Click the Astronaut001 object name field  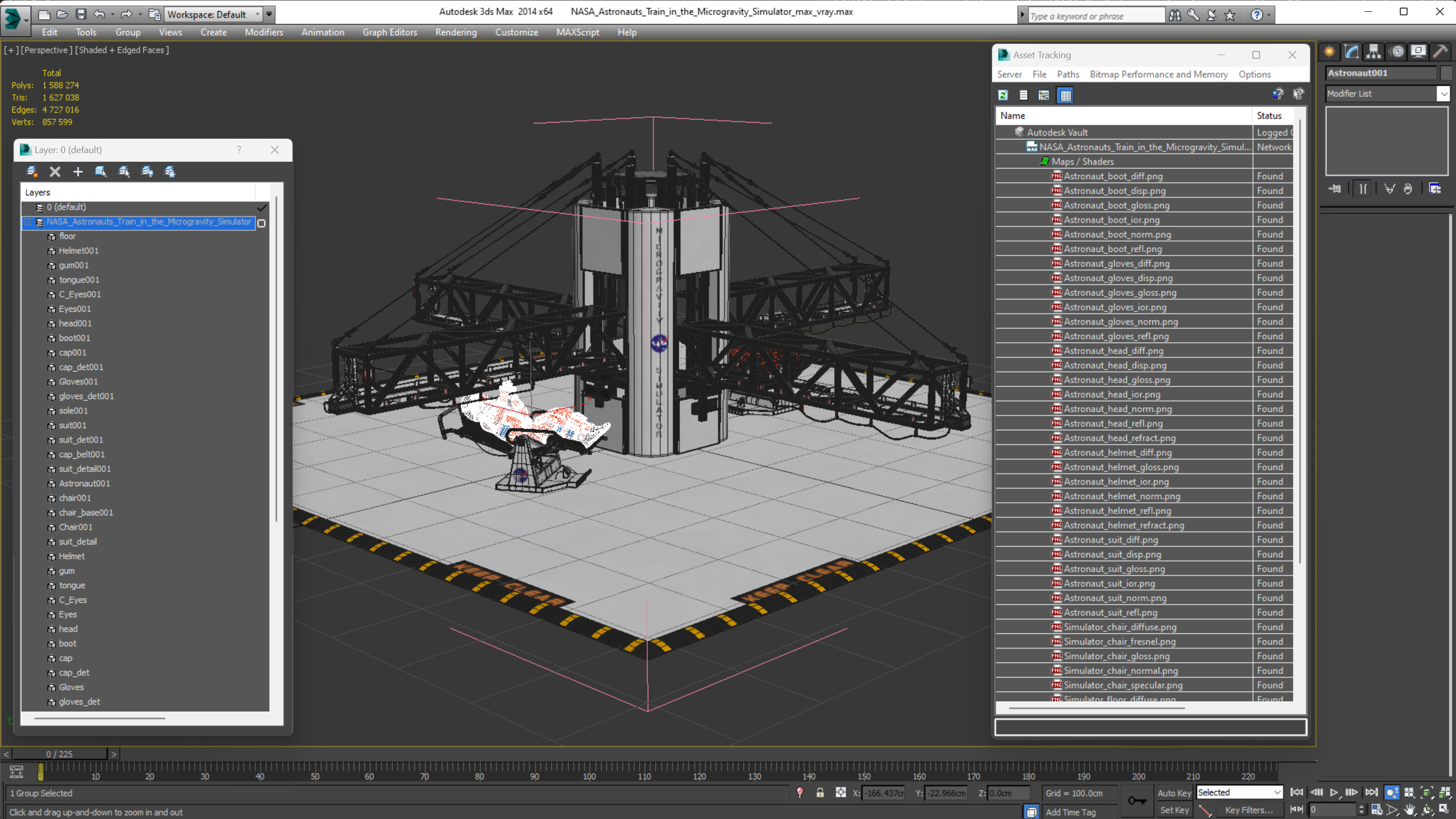pos(1381,73)
